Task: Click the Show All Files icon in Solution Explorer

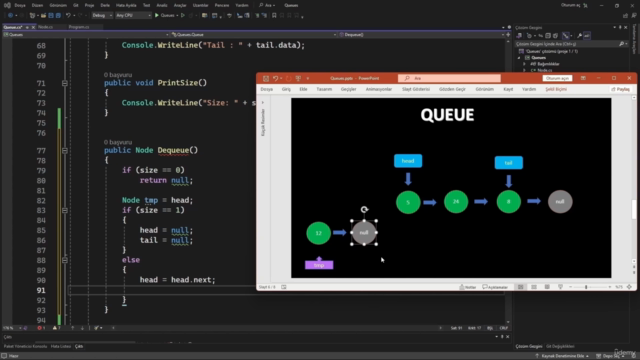Action: click(x=556, y=36)
